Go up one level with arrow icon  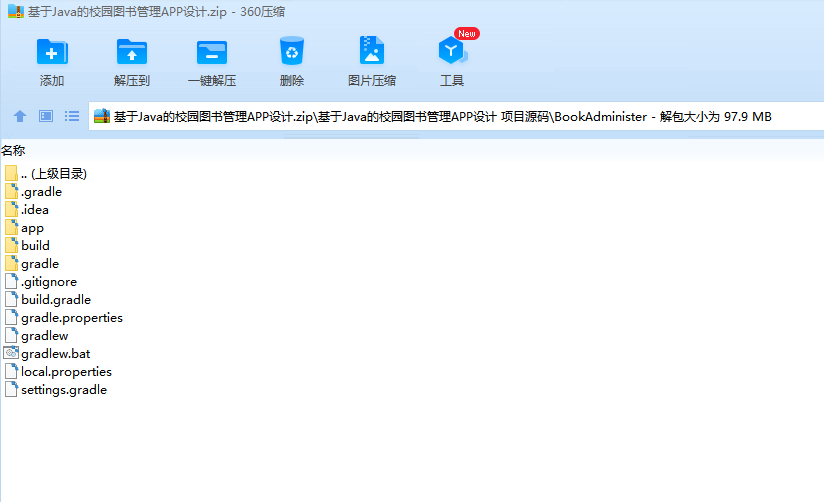coord(20,116)
